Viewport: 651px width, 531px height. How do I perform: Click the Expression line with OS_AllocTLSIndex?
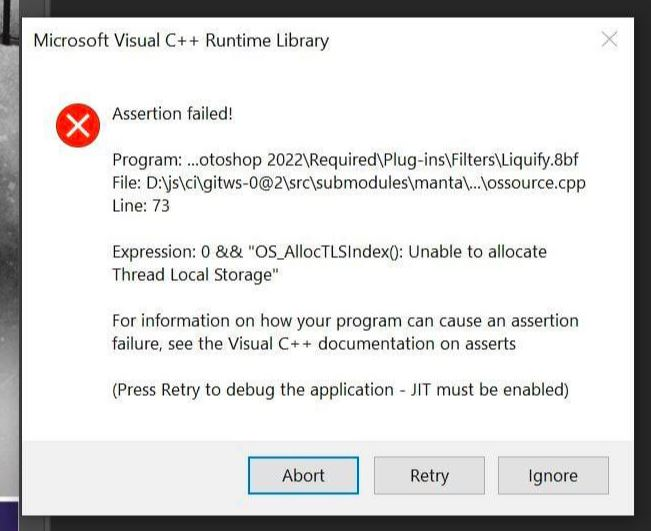(329, 252)
